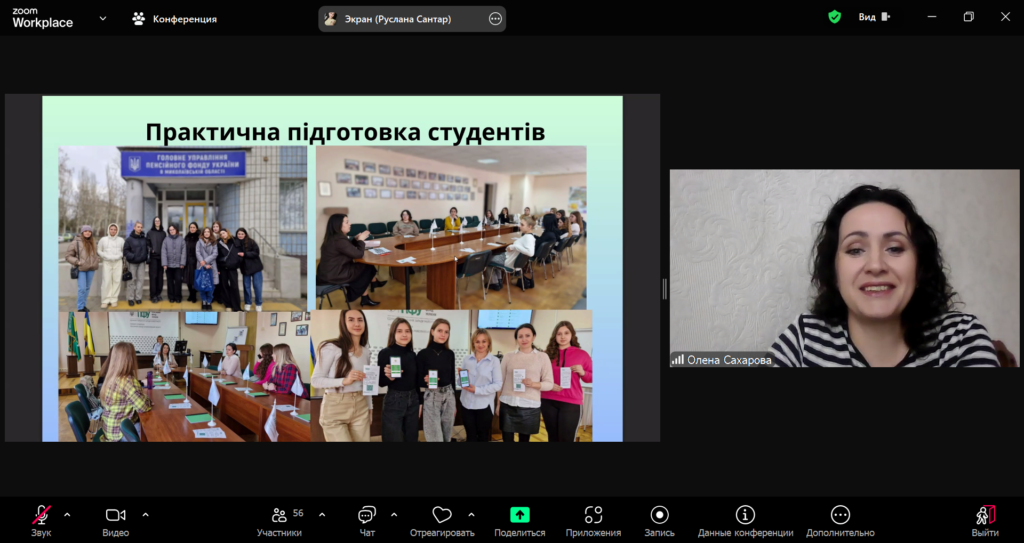Click the paw icon next to Конференция
This screenshot has width=1024, height=543.
point(138,19)
